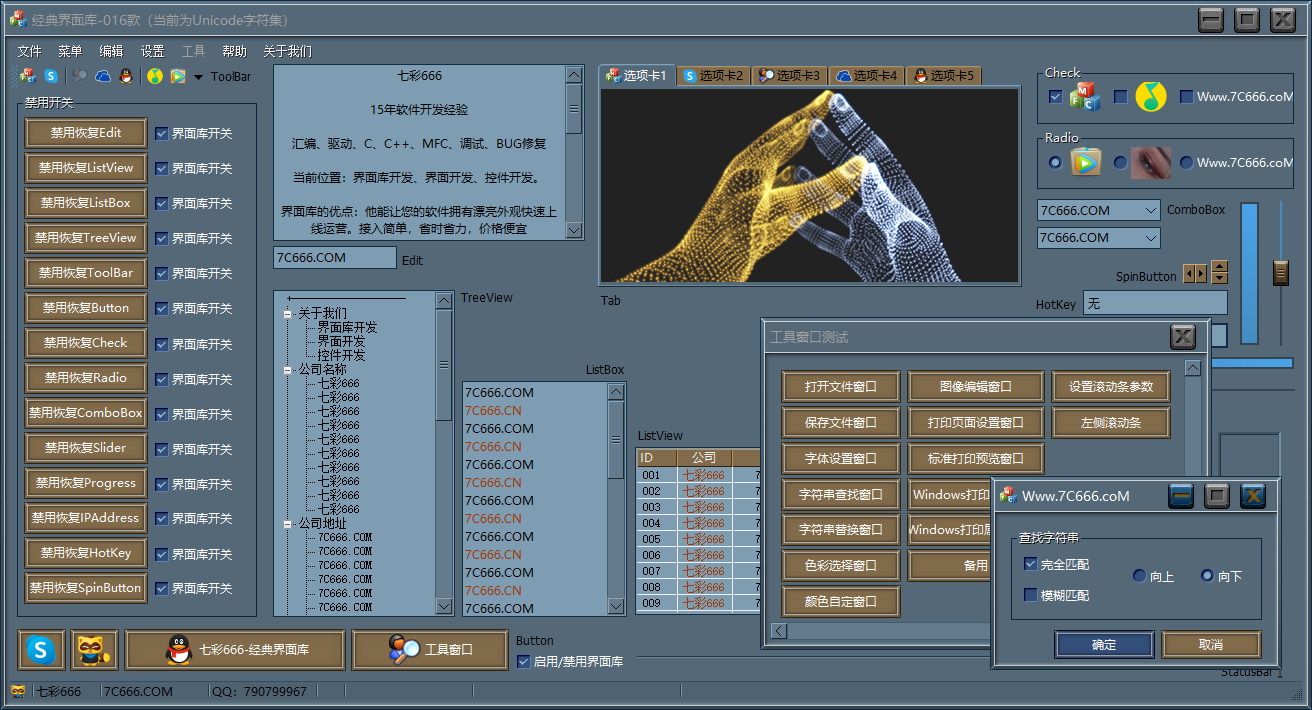1312x710 pixels.
Task: Click the vertical slider handle
Action: [1281, 272]
